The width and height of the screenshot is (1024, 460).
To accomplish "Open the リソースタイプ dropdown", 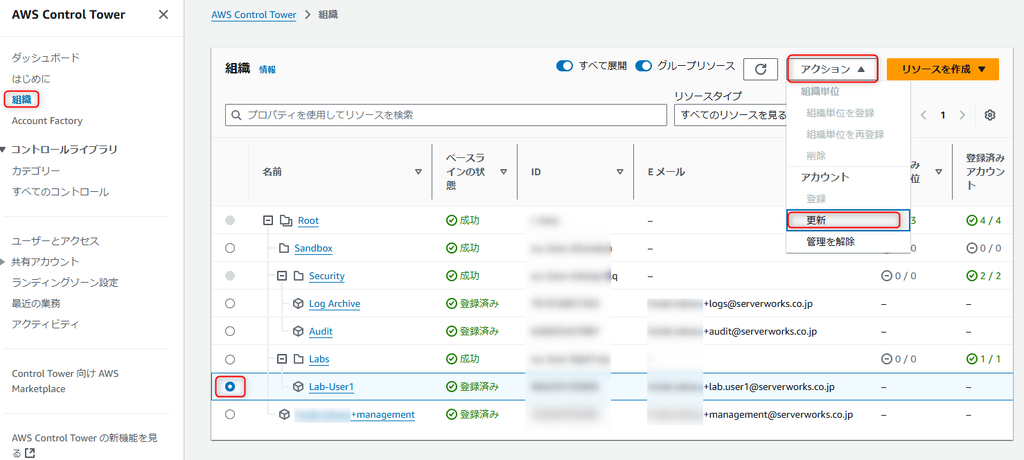I will [x=730, y=114].
